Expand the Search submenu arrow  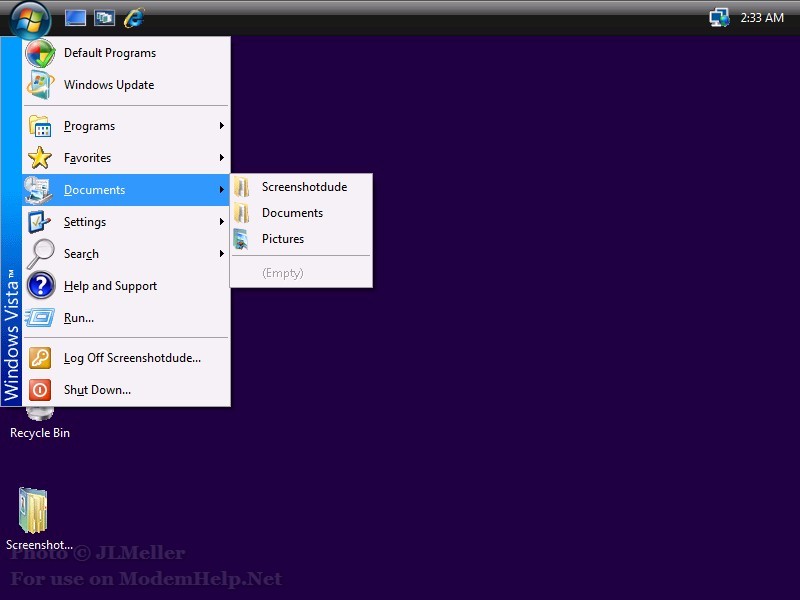tap(221, 254)
